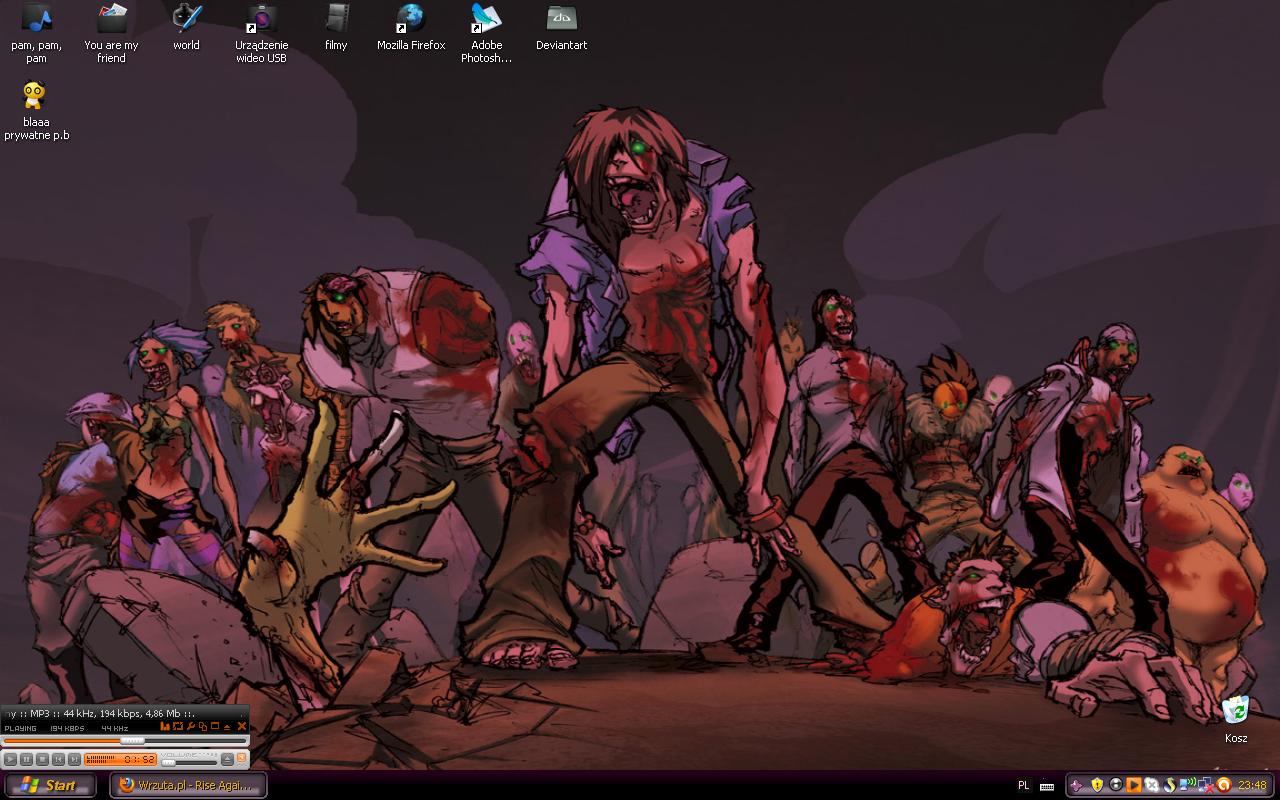The height and width of the screenshot is (800, 1280).
Task: Adjust the player's volume slider
Action: tap(189, 763)
